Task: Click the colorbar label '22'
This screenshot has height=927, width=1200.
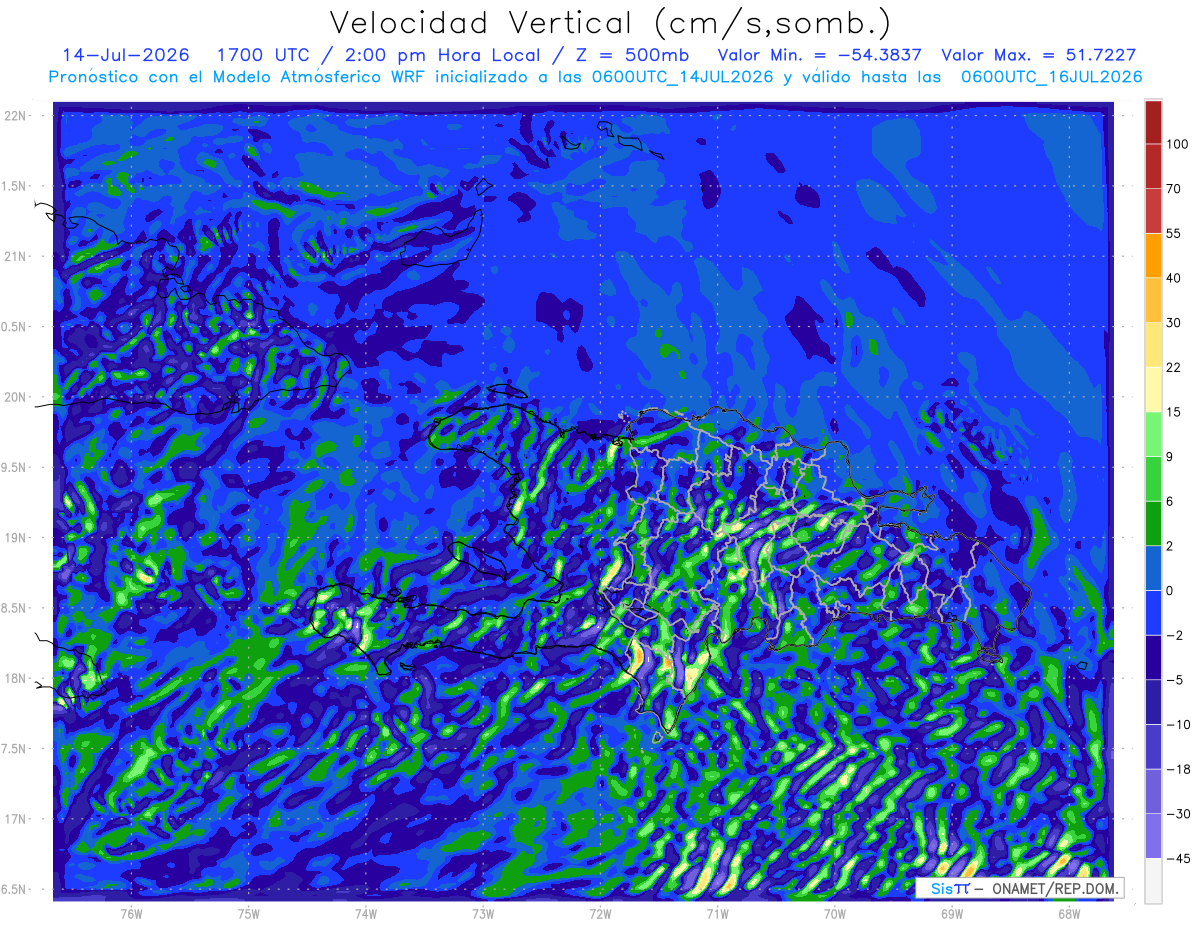Action: pos(1174,367)
